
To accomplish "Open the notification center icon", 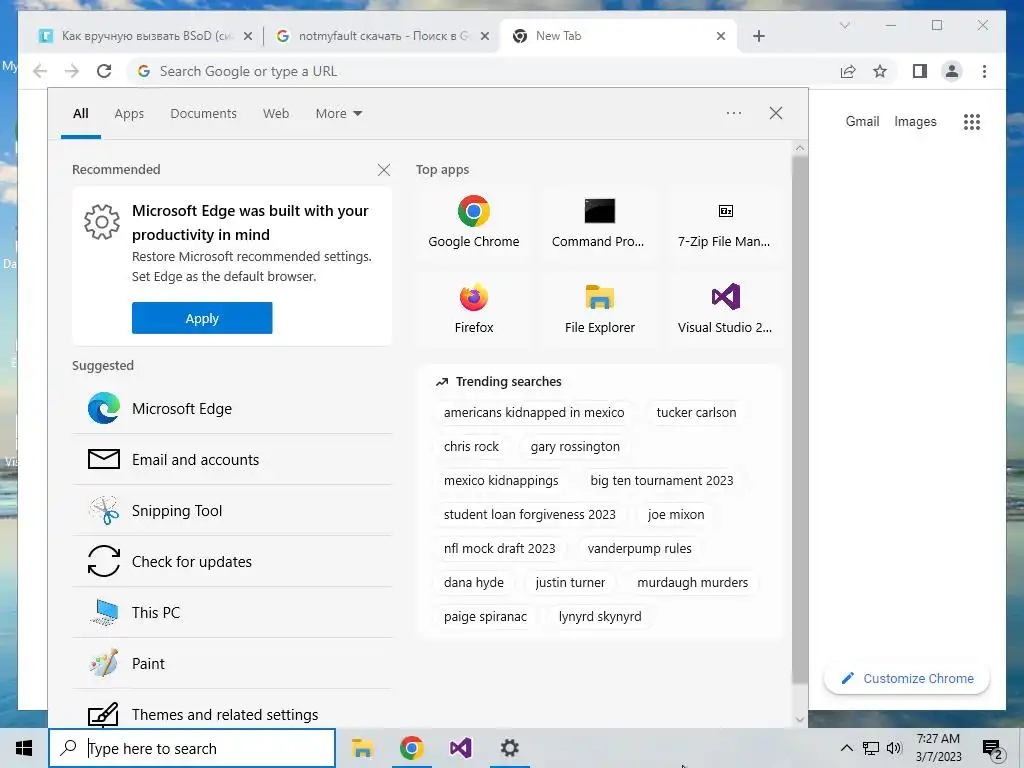I will point(993,749).
